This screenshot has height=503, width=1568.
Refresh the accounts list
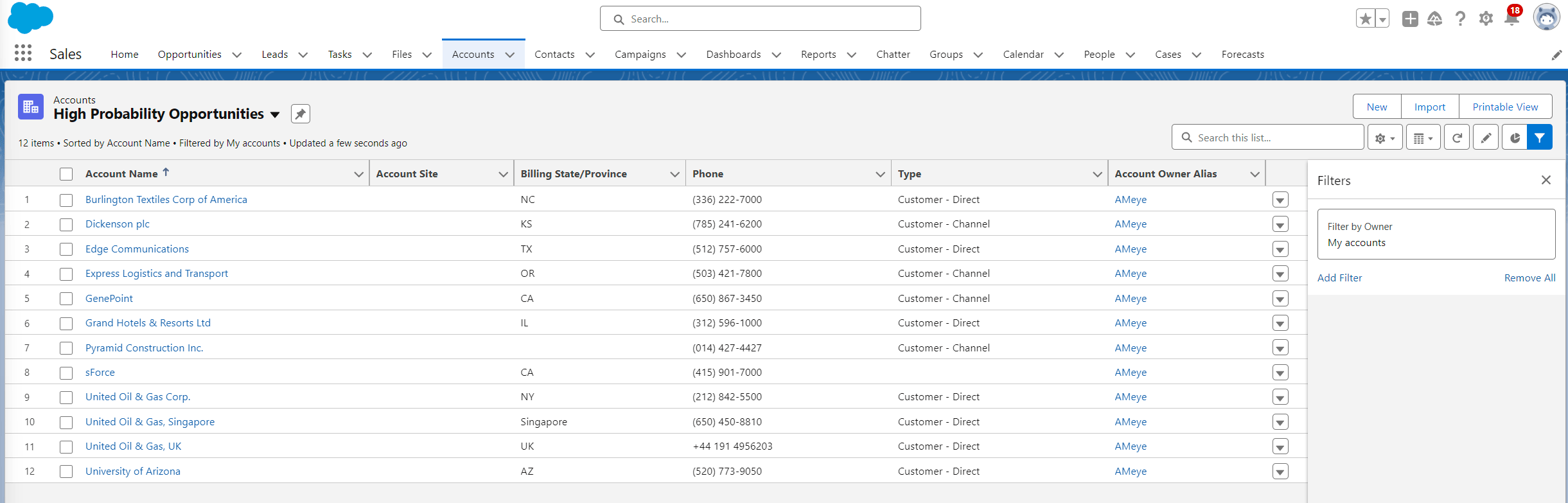(x=1457, y=137)
